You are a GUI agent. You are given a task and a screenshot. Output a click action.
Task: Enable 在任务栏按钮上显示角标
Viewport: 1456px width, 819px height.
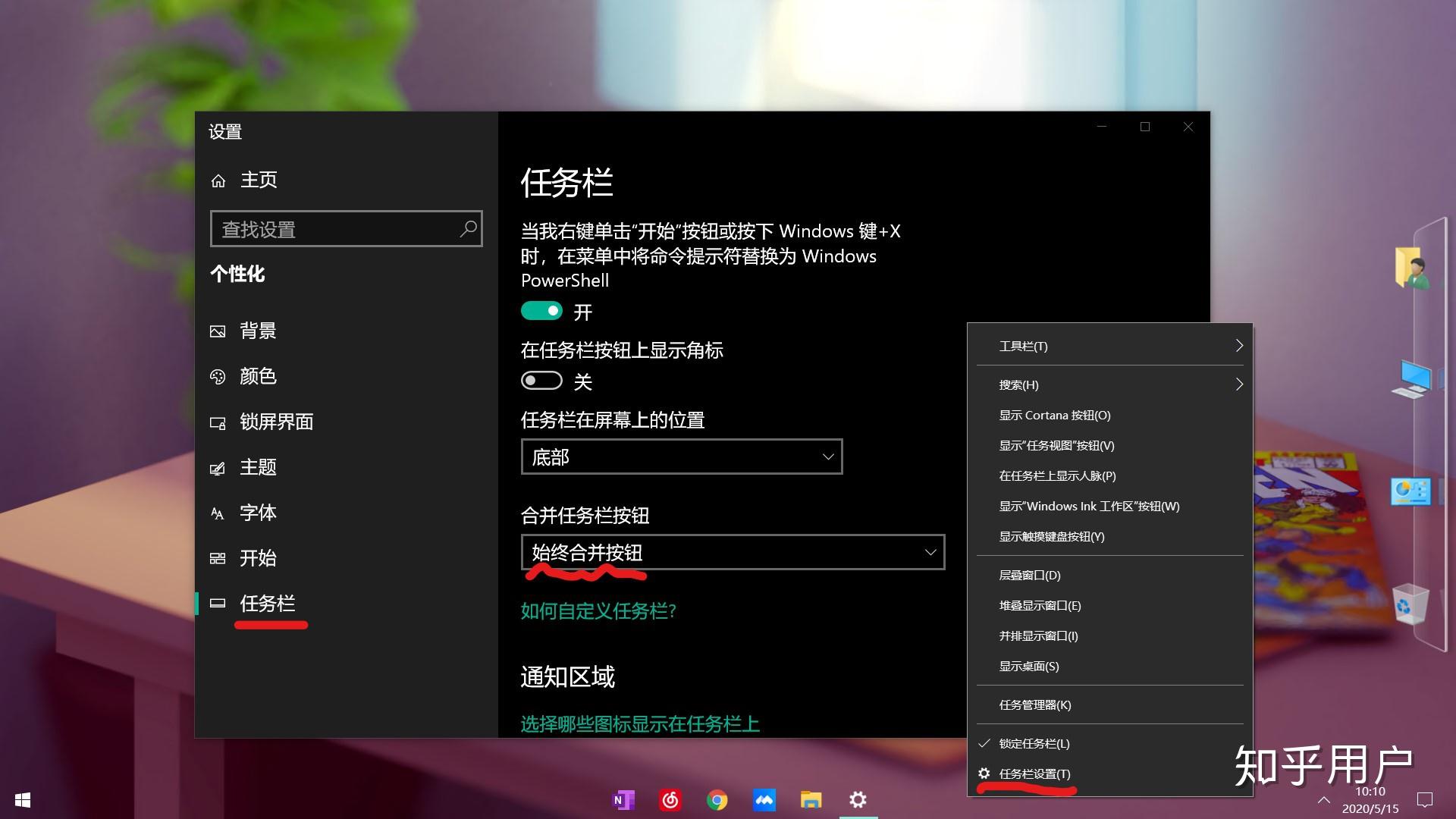point(541,380)
